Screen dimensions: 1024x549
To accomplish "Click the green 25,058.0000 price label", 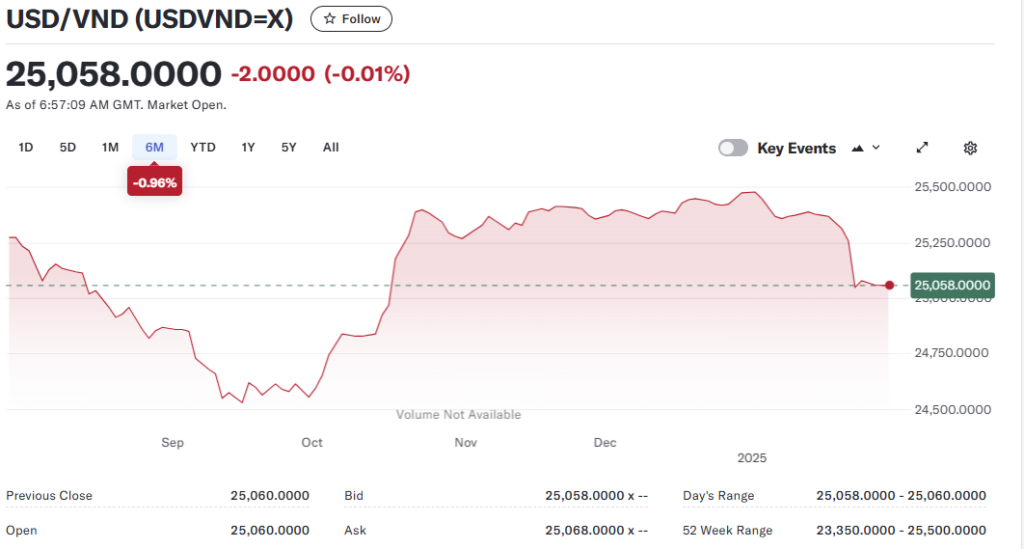I will (x=953, y=286).
